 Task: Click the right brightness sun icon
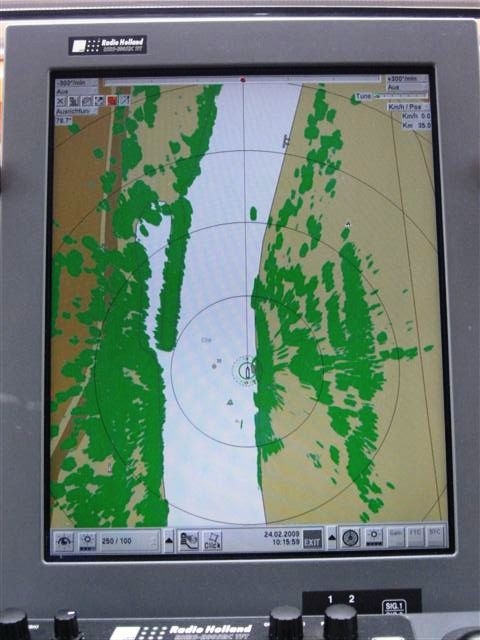(x=374, y=537)
